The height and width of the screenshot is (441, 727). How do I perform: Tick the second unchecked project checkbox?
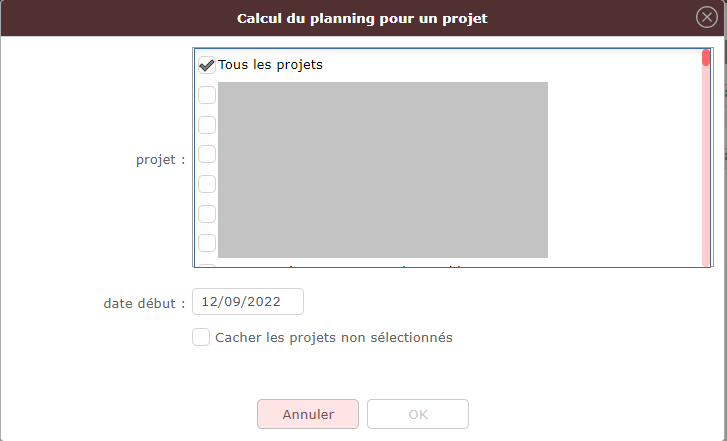coord(207,125)
